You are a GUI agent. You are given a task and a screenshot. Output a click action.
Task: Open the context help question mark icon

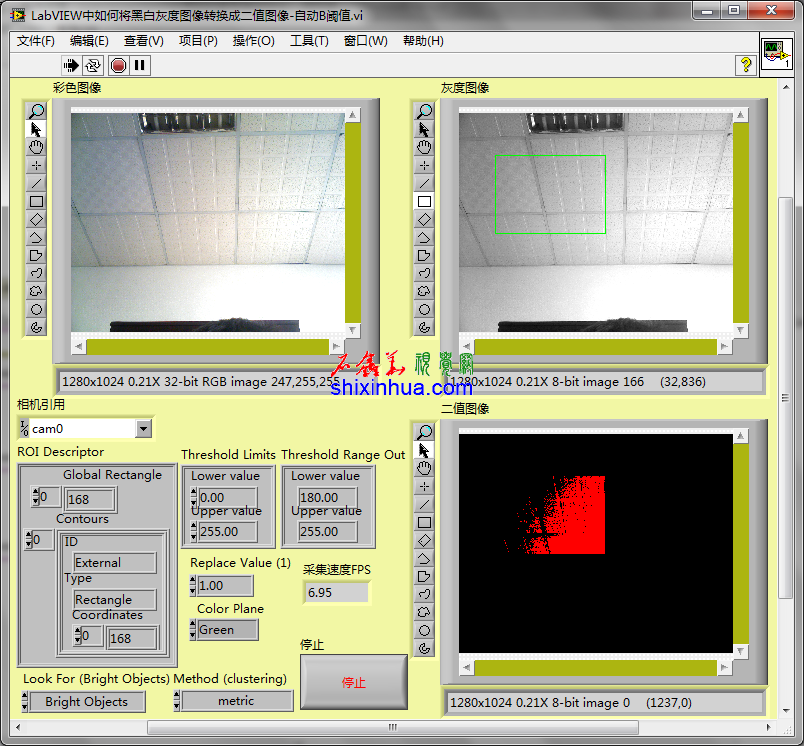click(744, 65)
